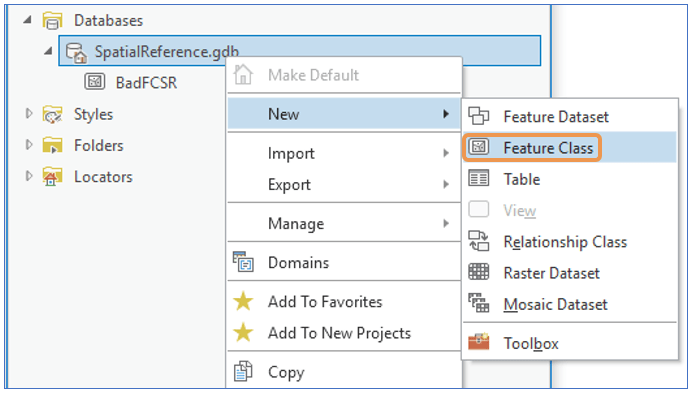The height and width of the screenshot is (394, 692).
Task: Select the Databases tree label
Action: (109, 20)
